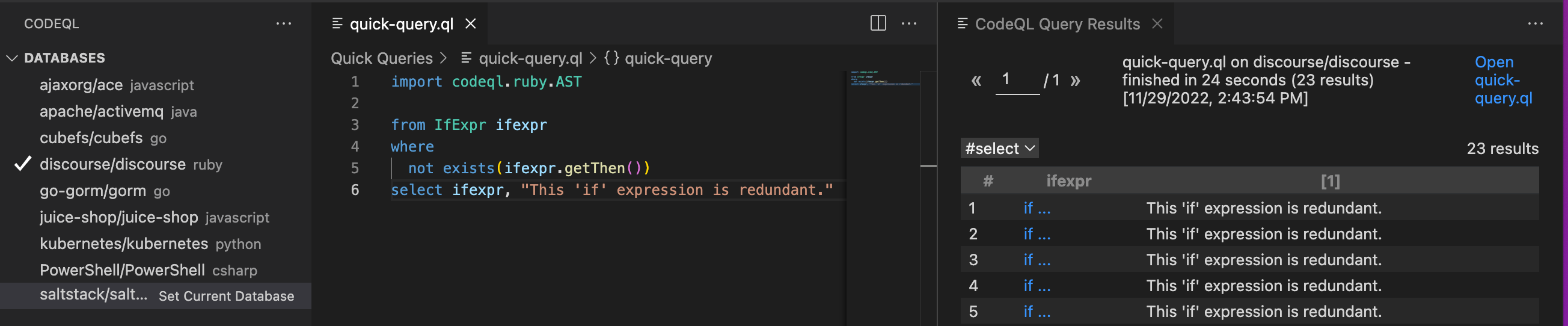The width and height of the screenshot is (1568, 326).
Task: Click the results page number field
Action: point(1017,80)
